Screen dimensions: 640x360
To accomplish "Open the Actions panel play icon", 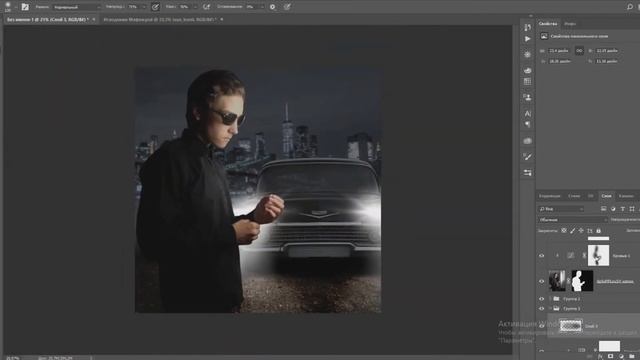I will [x=527, y=39].
